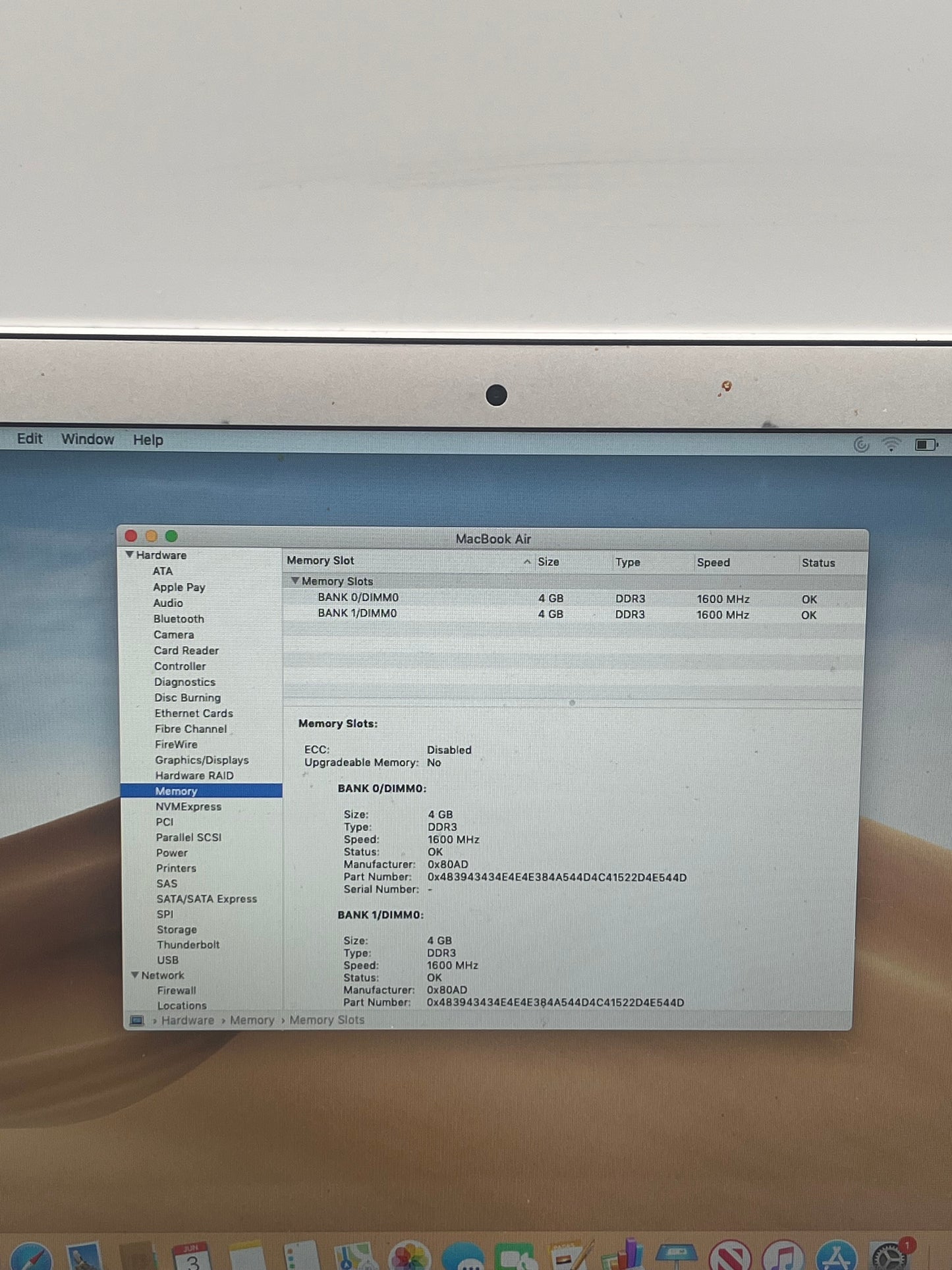Viewport: 952px width, 1270px height.
Task: Select USB in the sidebar
Action: [x=167, y=960]
